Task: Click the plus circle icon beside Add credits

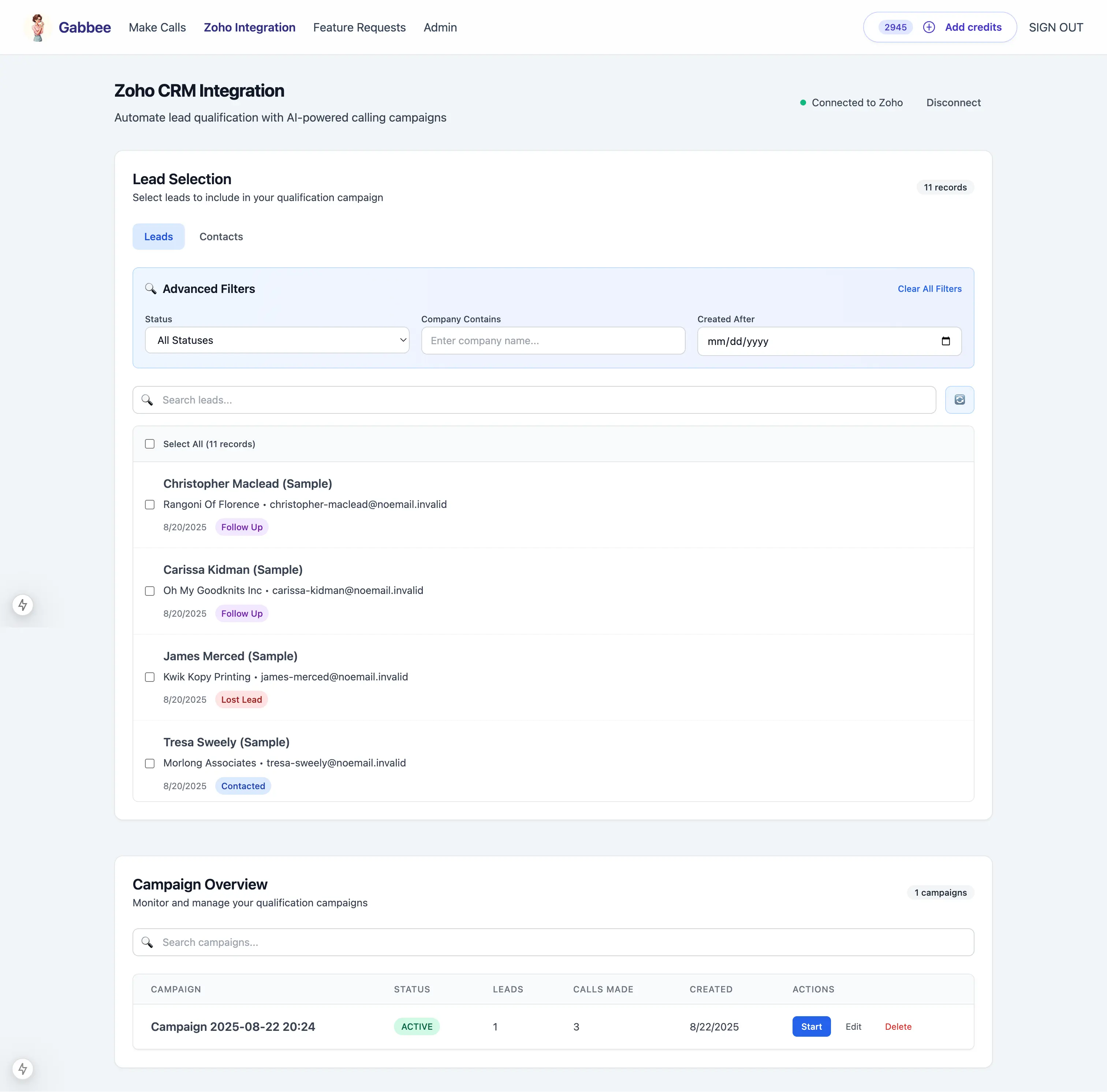Action: [x=929, y=27]
